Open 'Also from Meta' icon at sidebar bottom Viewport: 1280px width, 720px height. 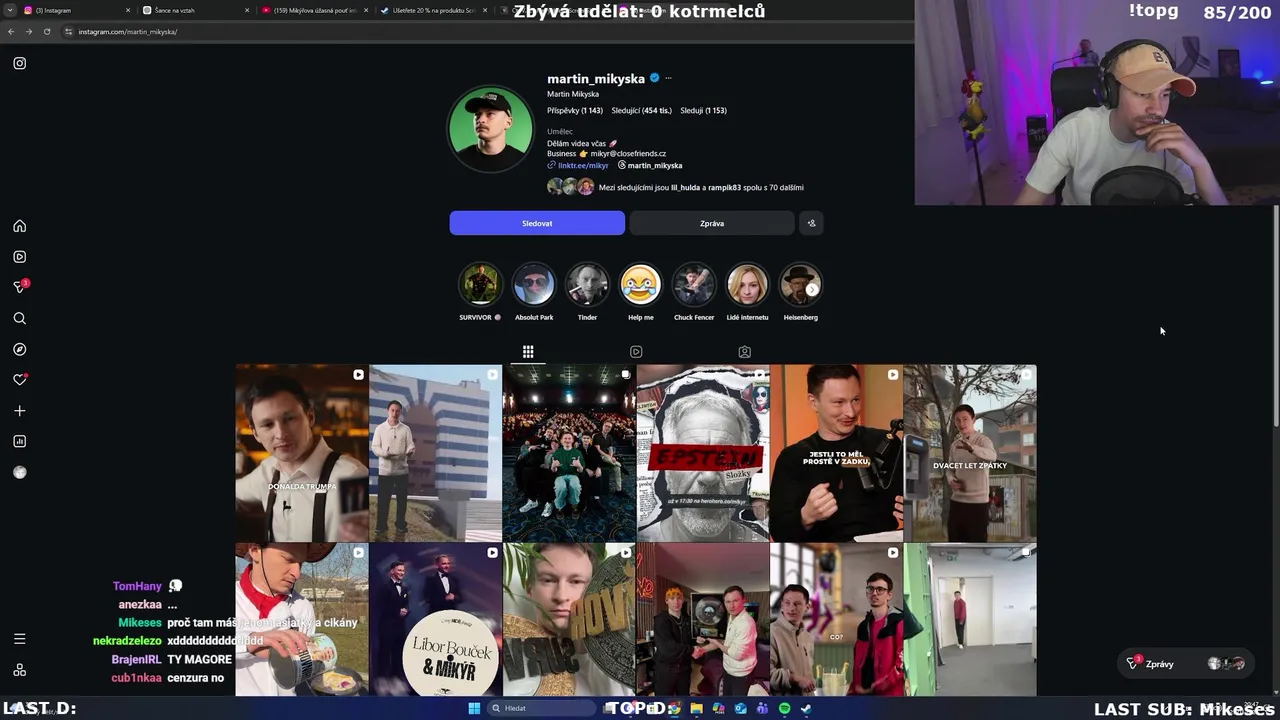click(x=19, y=670)
